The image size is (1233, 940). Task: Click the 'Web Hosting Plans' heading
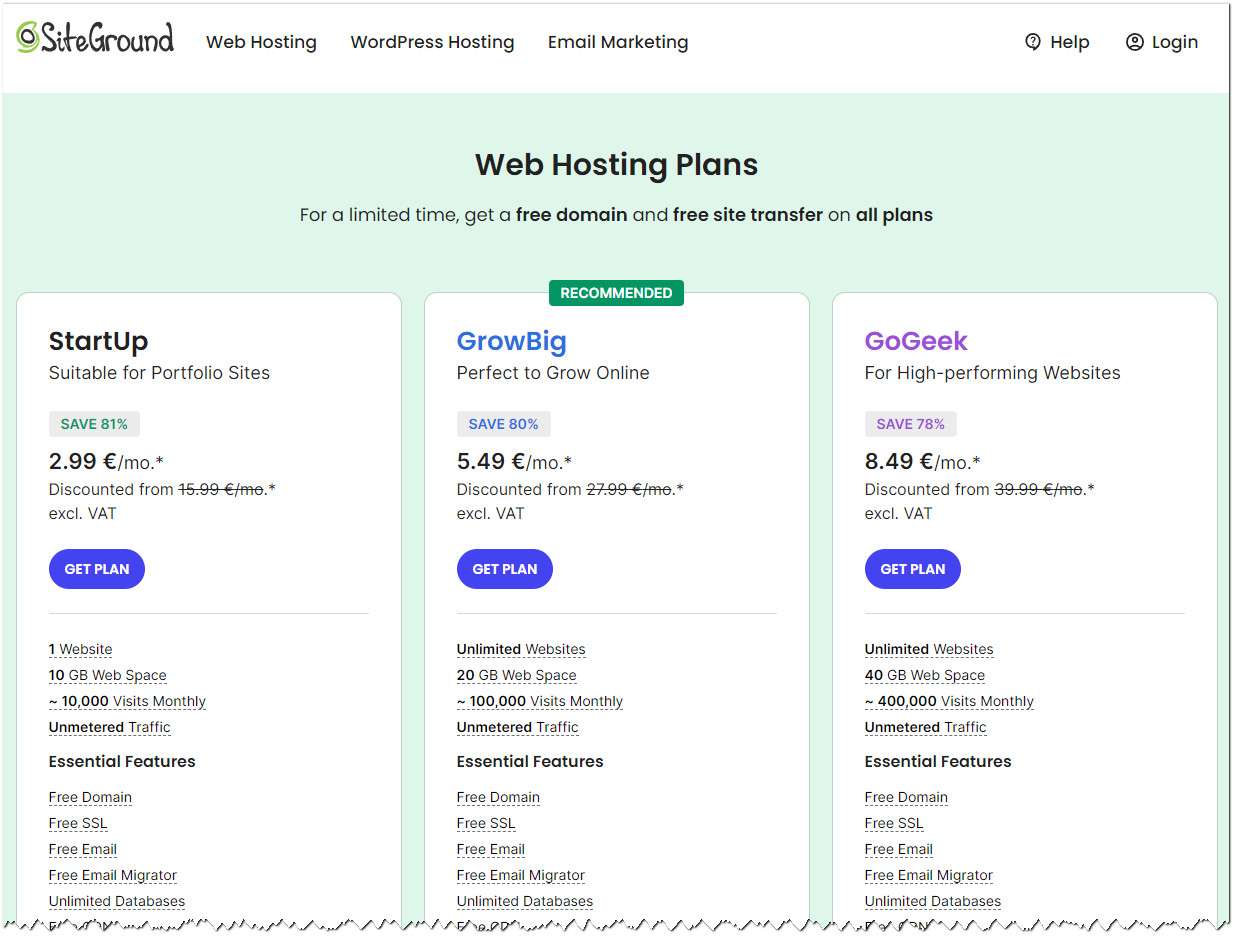[616, 164]
